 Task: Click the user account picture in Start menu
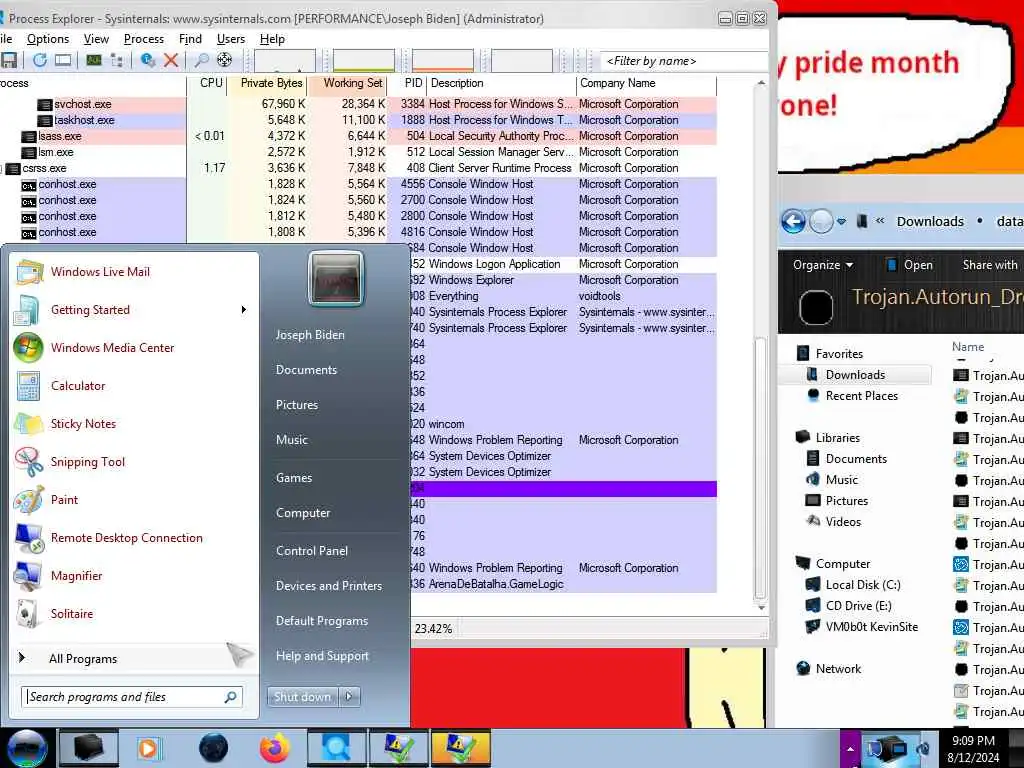(336, 279)
